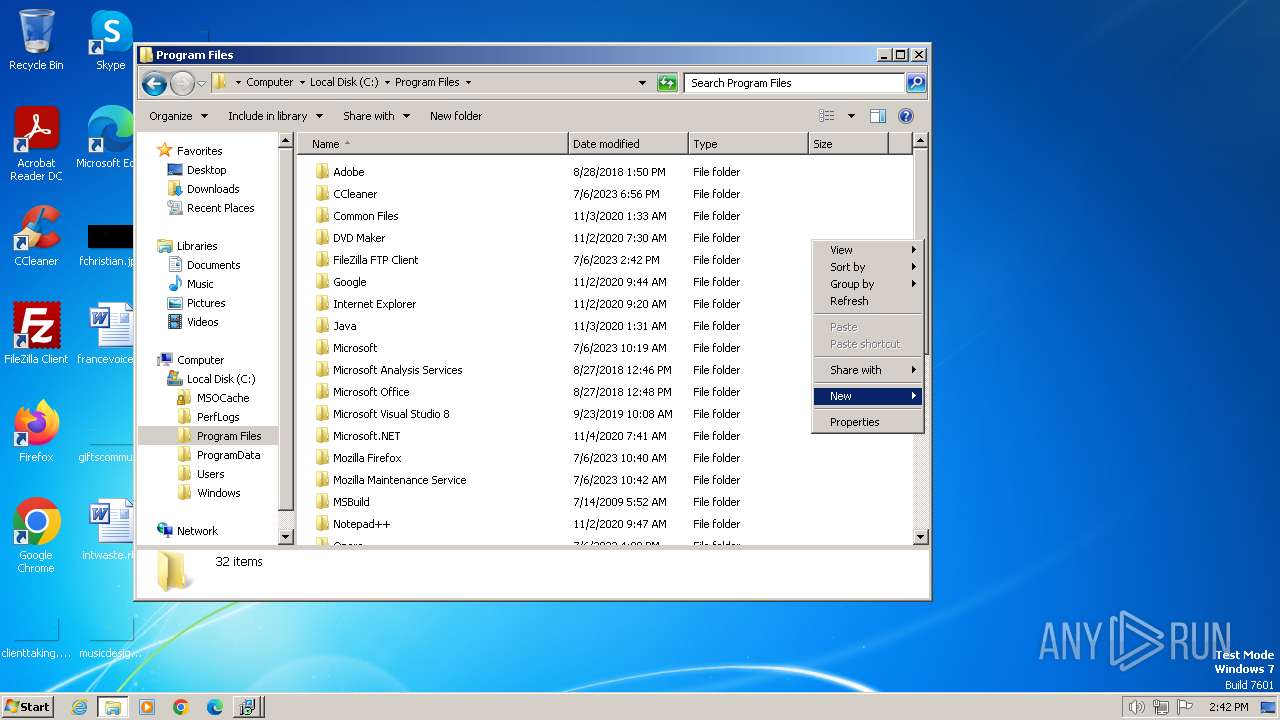Select the Microsoft Office folder
The height and width of the screenshot is (720, 1280).
point(371,392)
